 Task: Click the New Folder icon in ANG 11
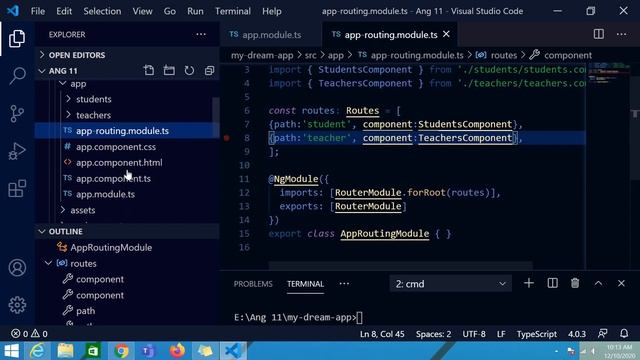coord(169,71)
